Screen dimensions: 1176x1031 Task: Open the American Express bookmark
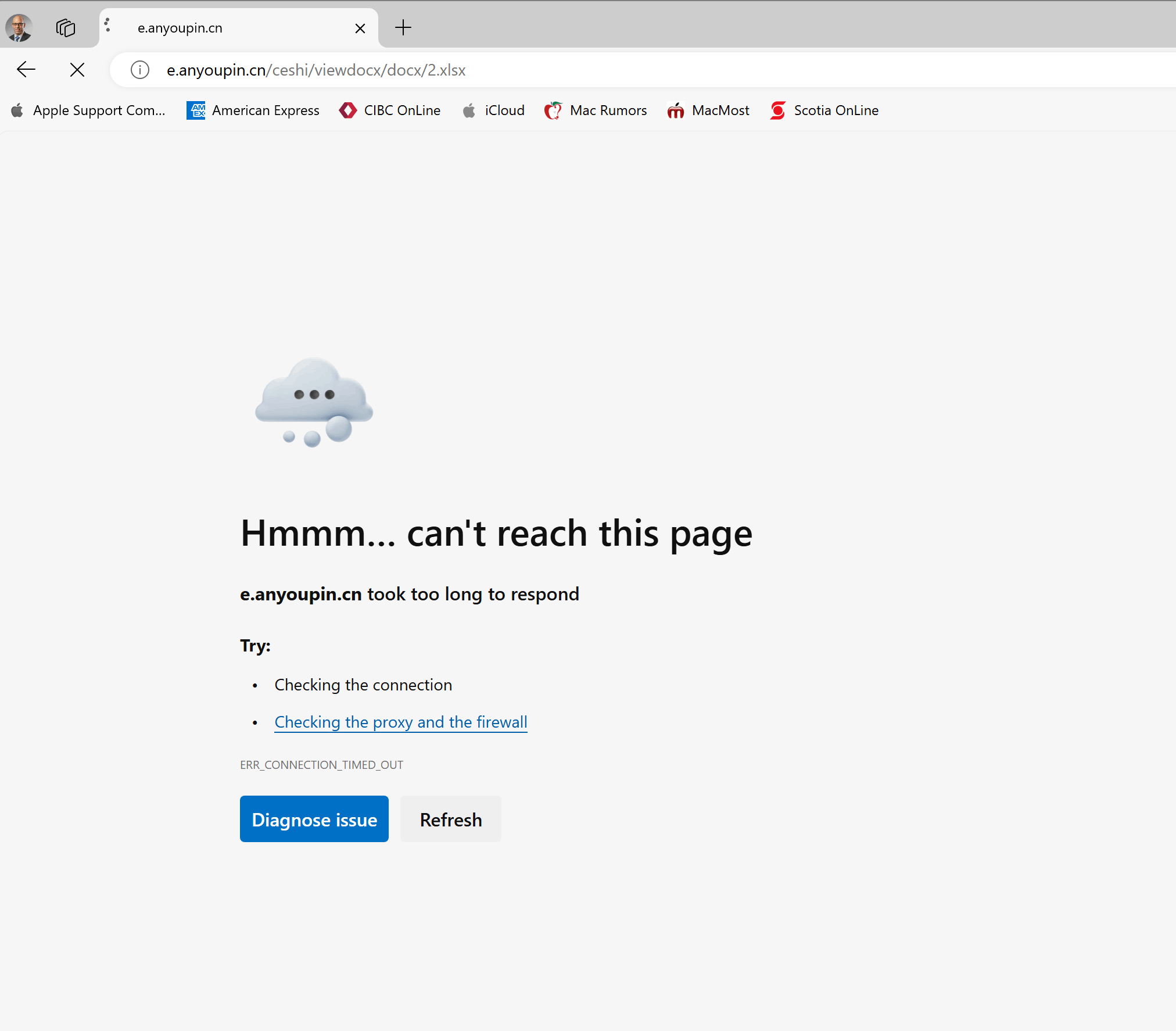[x=253, y=110]
